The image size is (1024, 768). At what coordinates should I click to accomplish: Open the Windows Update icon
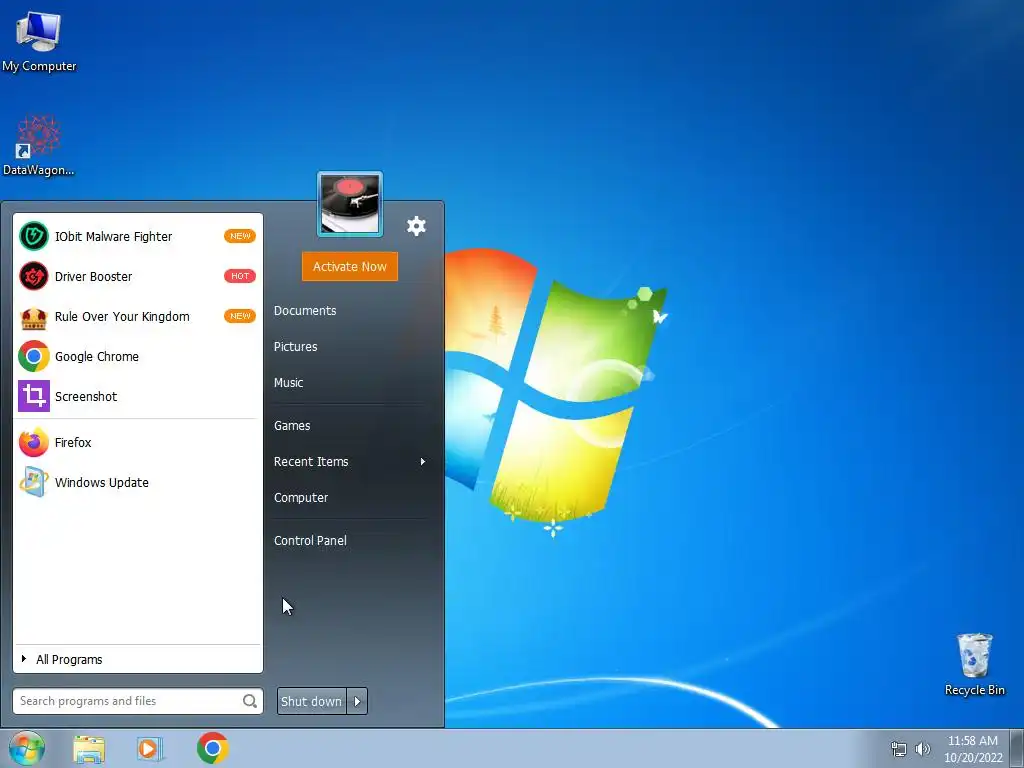click(x=33, y=483)
